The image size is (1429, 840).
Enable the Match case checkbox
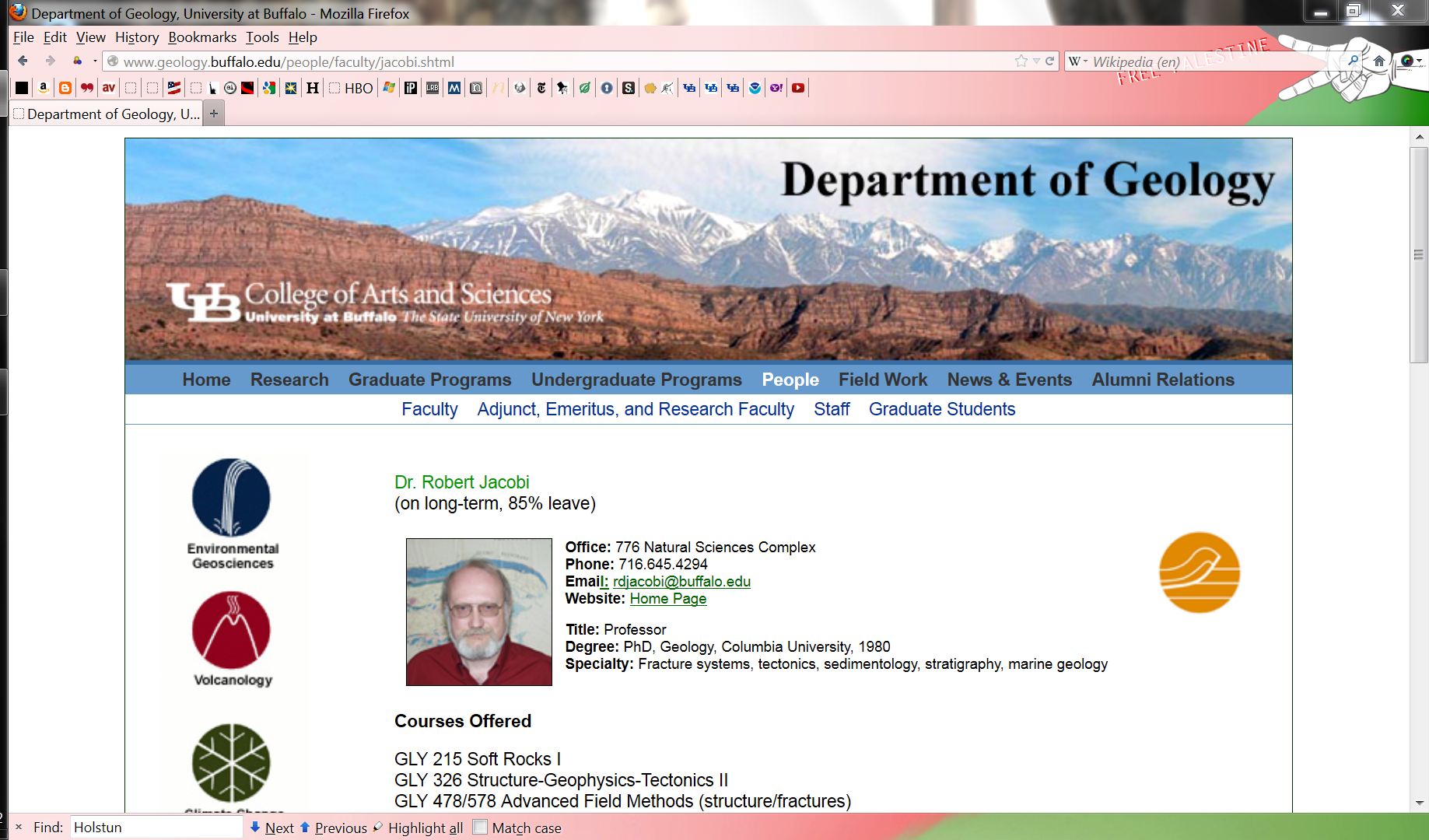tap(480, 827)
